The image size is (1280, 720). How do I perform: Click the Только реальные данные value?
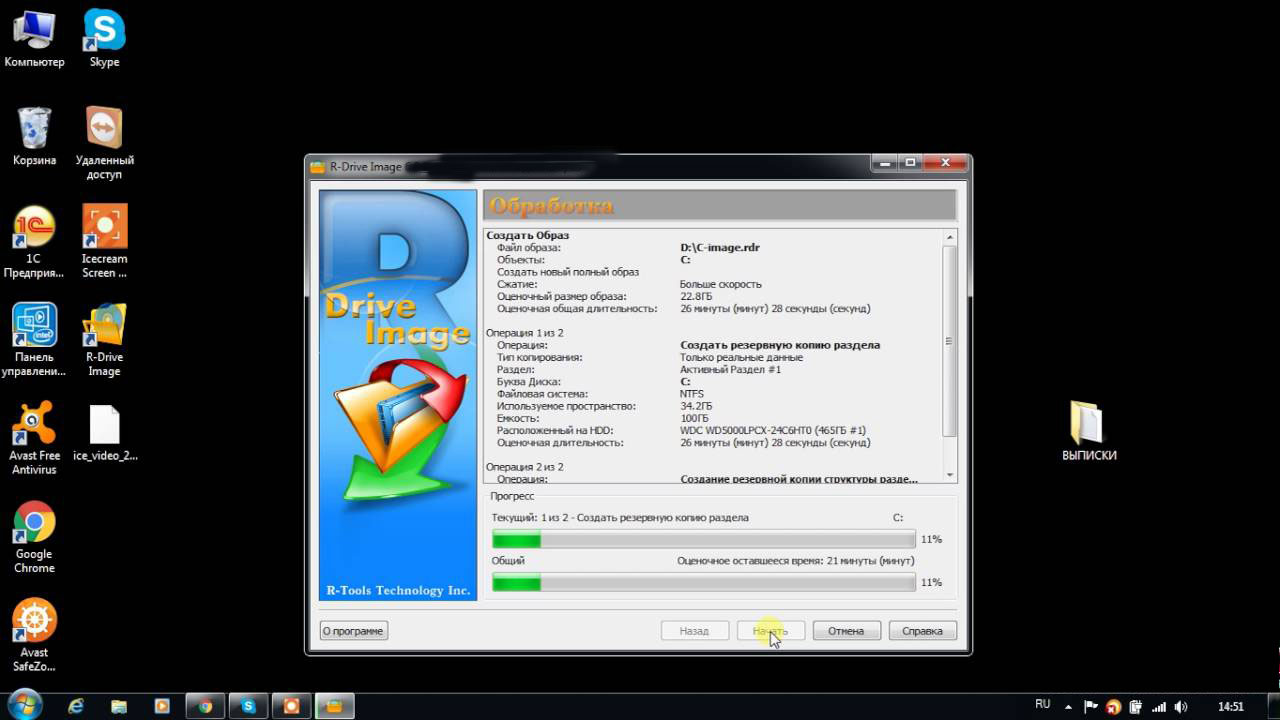741,357
